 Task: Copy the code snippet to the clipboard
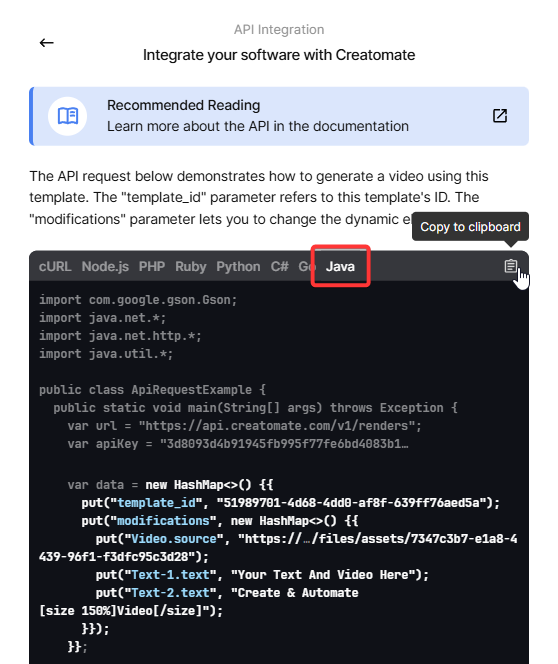(511, 266)
